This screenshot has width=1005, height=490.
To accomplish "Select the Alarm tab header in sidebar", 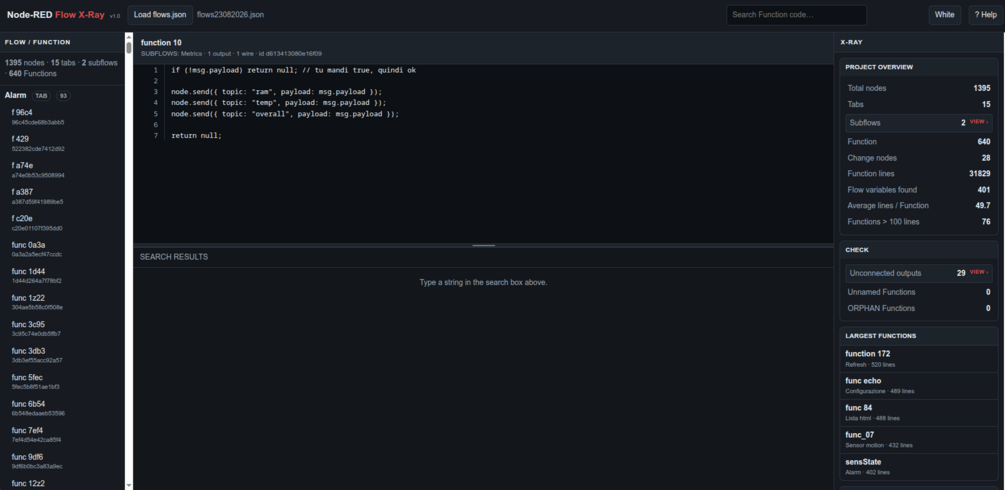I will (x=62, y=96).
